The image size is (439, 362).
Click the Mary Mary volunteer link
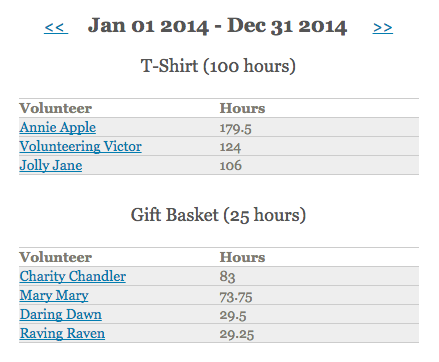click(x=54, y=296)
